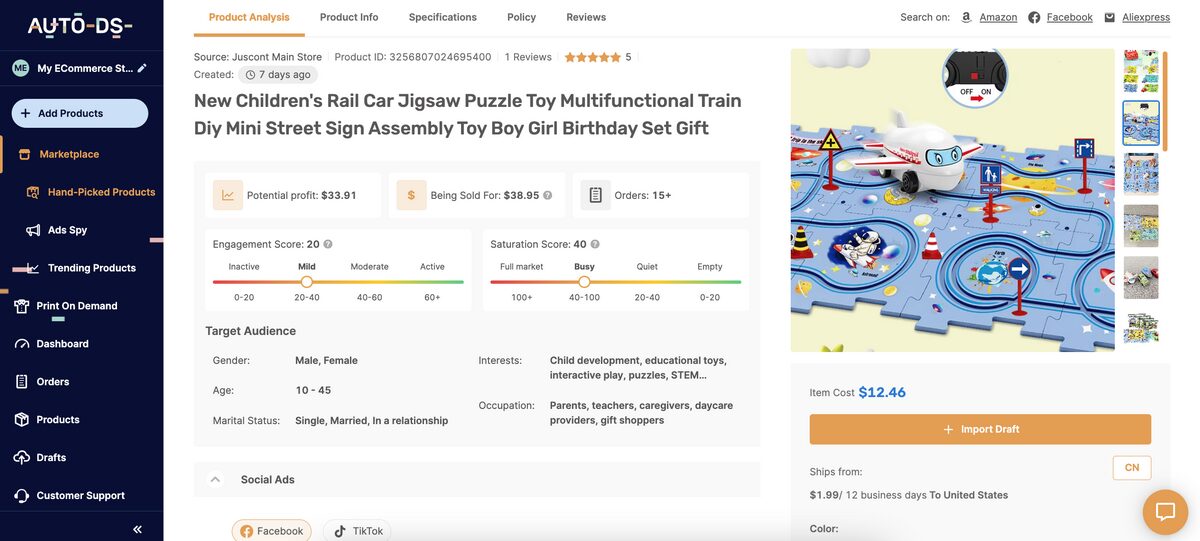Click the Engagement Score info icon
This screenshot has height=541, width=1200.
coord(328,244)
